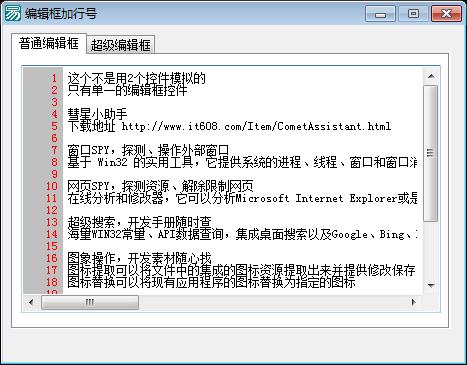Click the vertical scrollbar thumb
467x365 pixels.
tap(431, 153)
